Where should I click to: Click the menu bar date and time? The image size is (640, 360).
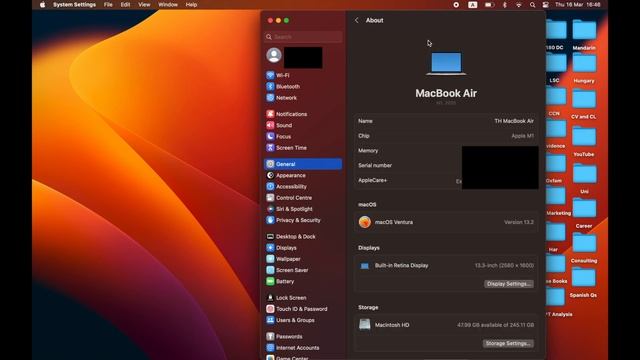(578, 5)
